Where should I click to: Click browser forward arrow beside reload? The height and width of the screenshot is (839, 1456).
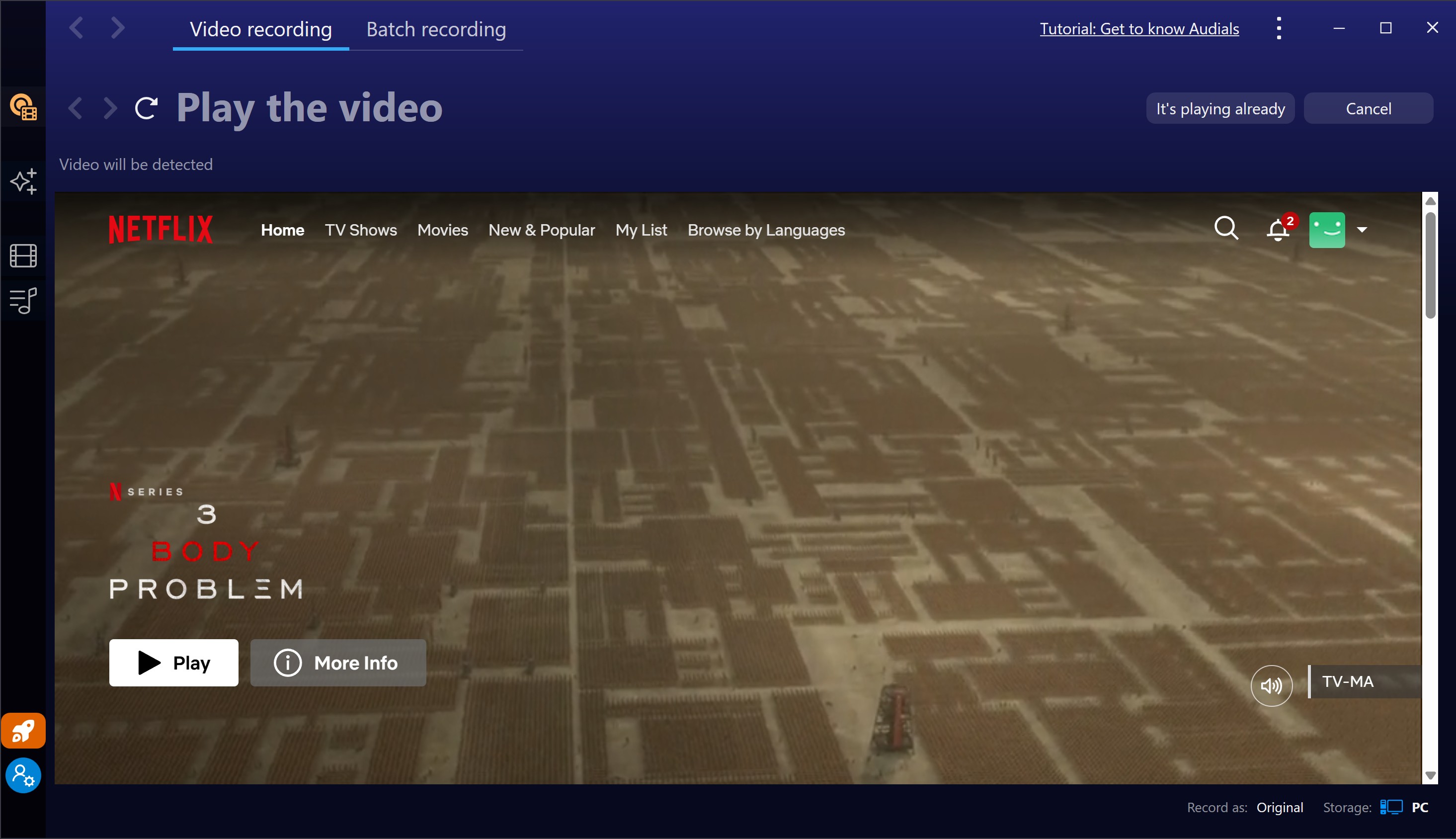[x=110, y=108]
